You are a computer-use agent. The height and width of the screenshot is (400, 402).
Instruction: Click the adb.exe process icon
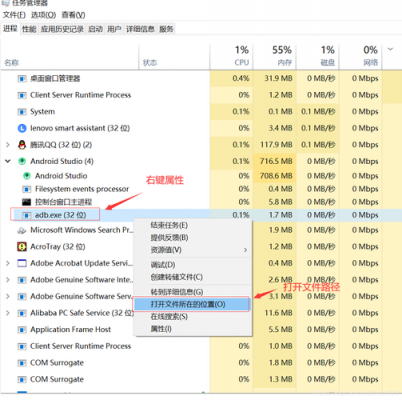[27, 215]
